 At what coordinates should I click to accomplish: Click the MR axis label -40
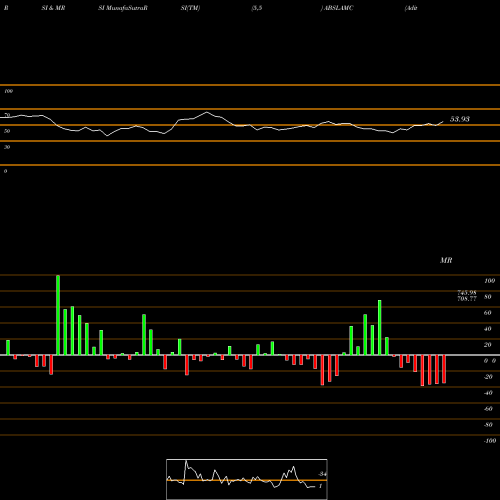488,393
